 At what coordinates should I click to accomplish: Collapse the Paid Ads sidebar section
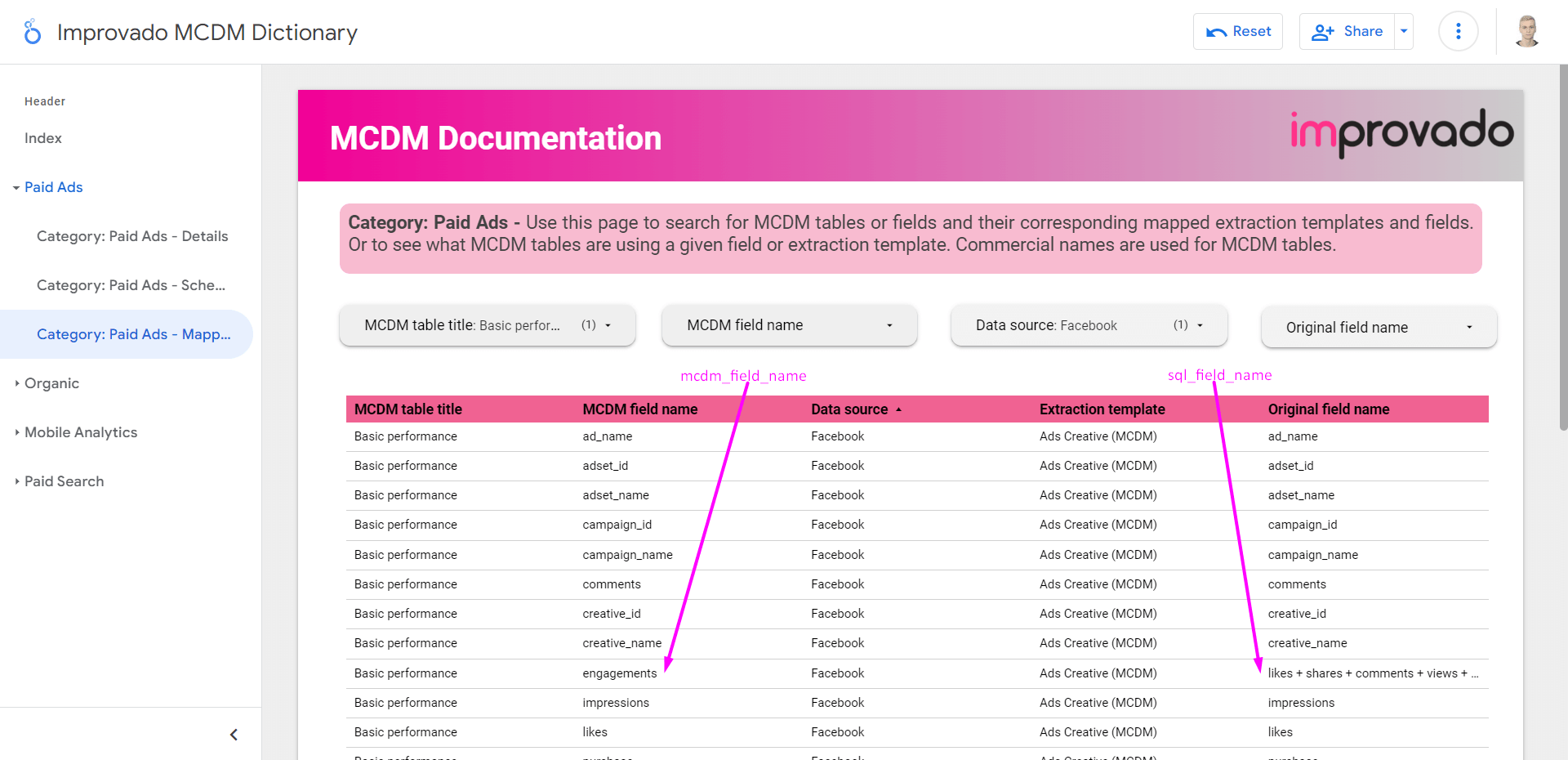click(15, 187)
